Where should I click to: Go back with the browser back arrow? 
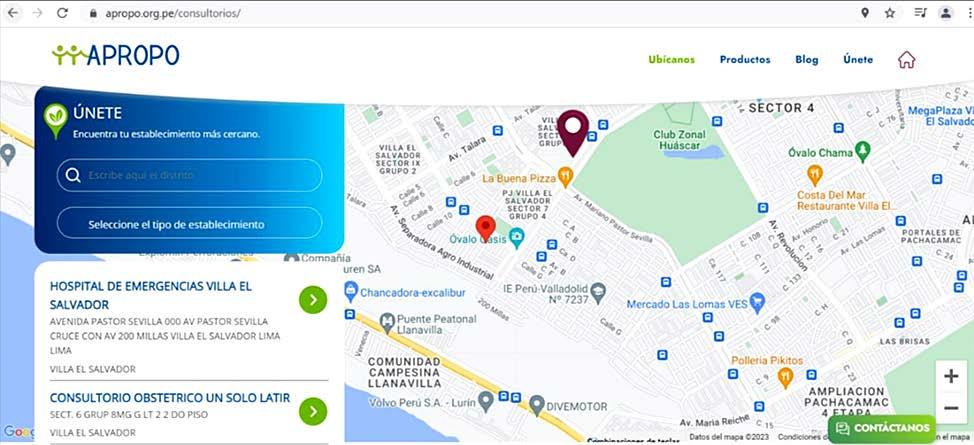13,13
